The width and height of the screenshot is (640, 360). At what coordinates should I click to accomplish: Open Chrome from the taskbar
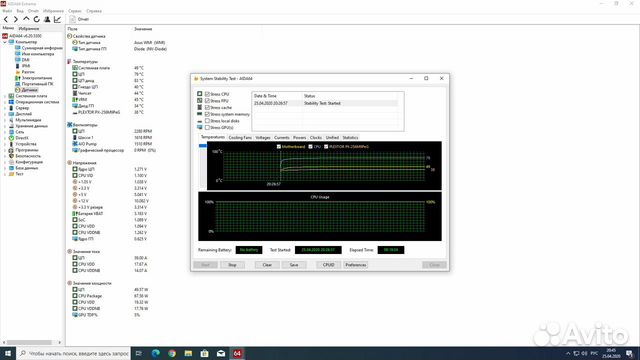tap(172, 353)
